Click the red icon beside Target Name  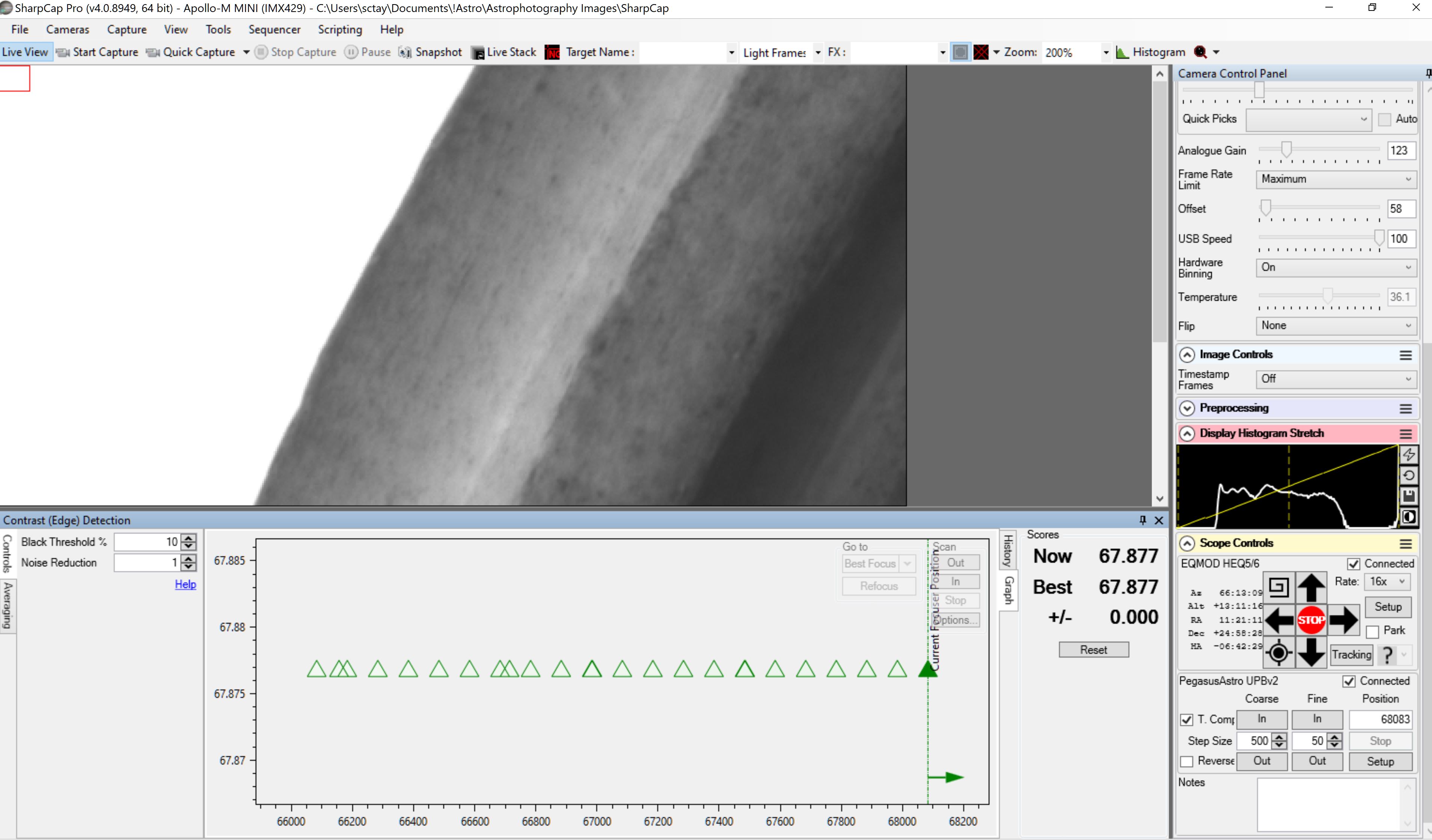pyautogui.click(x=552, y=52)
